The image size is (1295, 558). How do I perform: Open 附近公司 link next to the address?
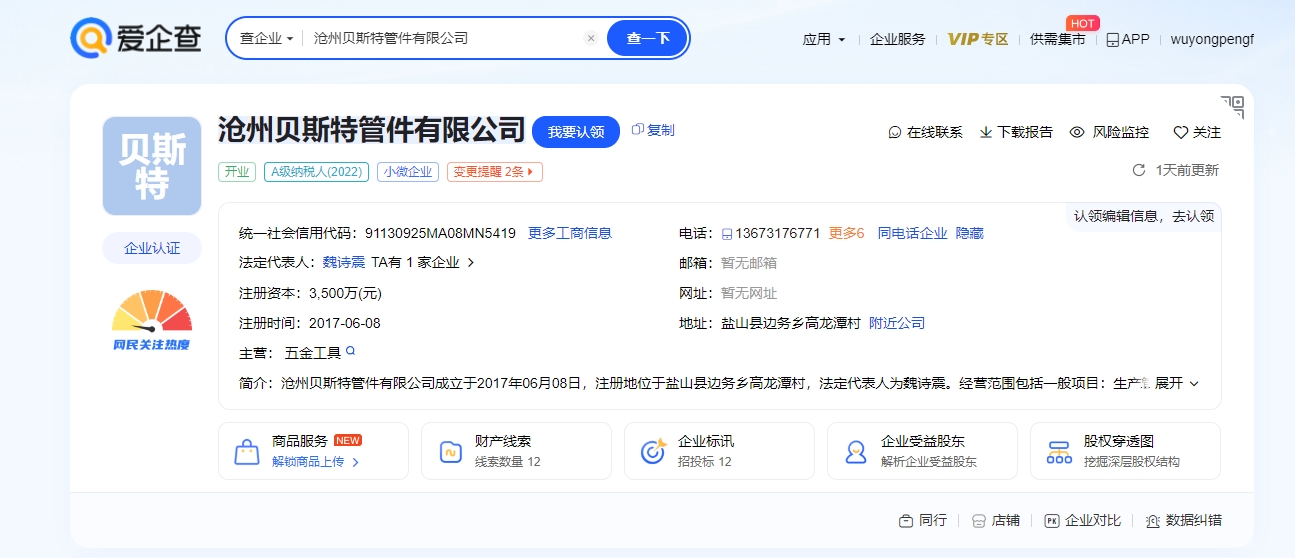tap(897, 323)
